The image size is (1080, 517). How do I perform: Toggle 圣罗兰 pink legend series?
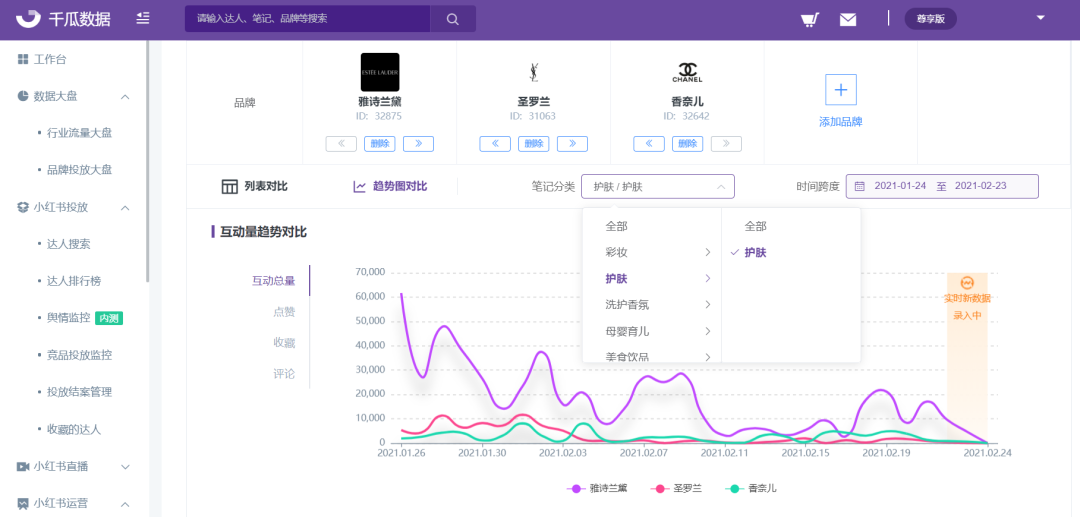676,488
